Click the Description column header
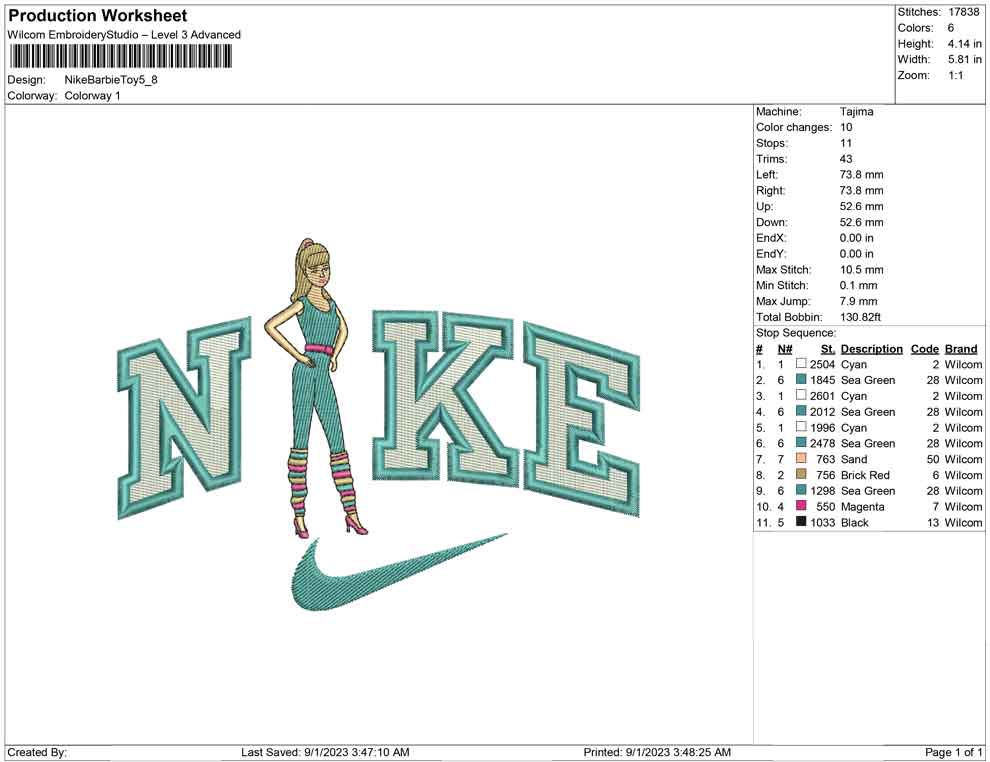This screenshot has width=990, height=762. 871,349
